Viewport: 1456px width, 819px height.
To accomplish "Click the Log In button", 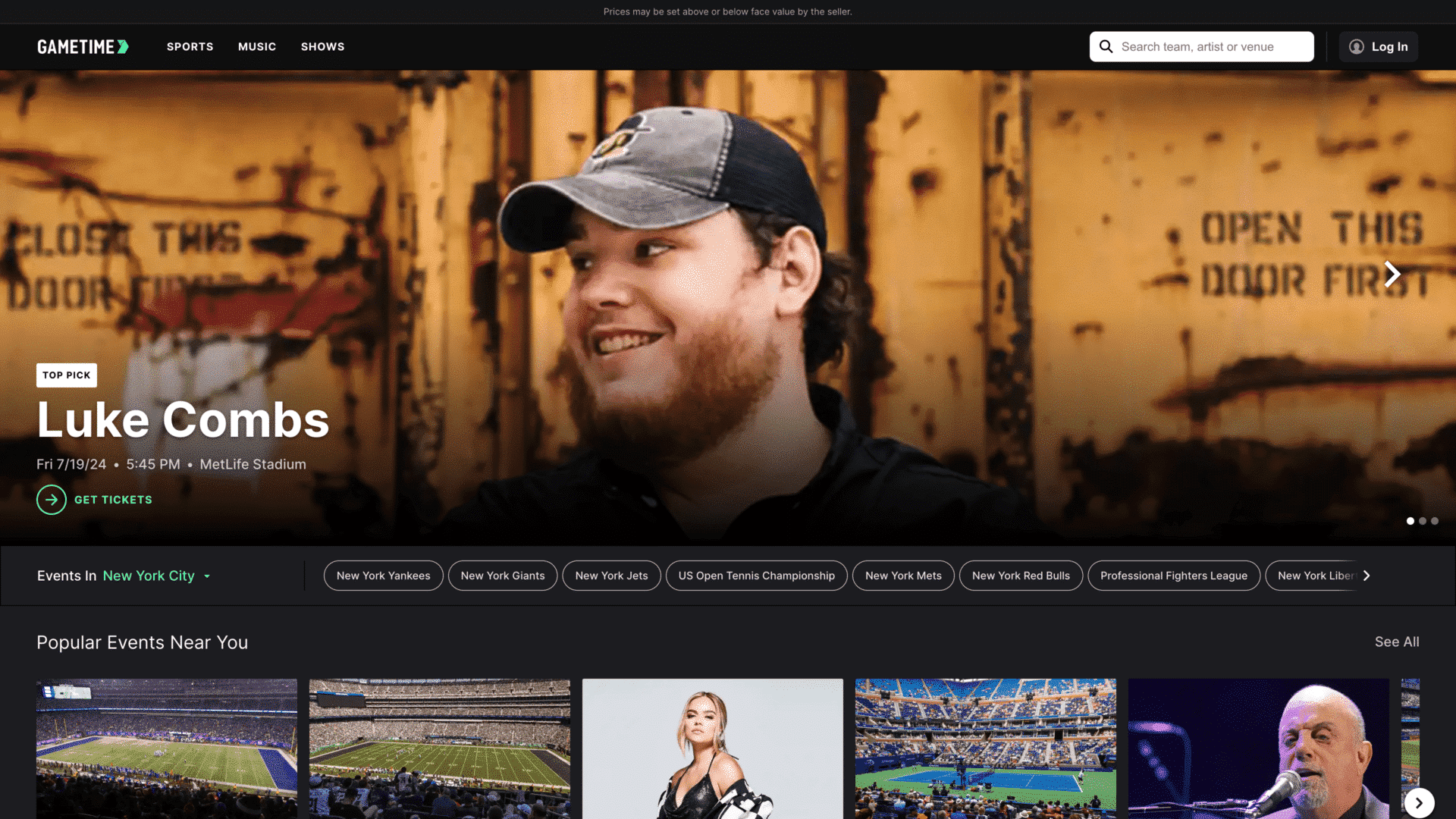I will tap(1378, 47).
